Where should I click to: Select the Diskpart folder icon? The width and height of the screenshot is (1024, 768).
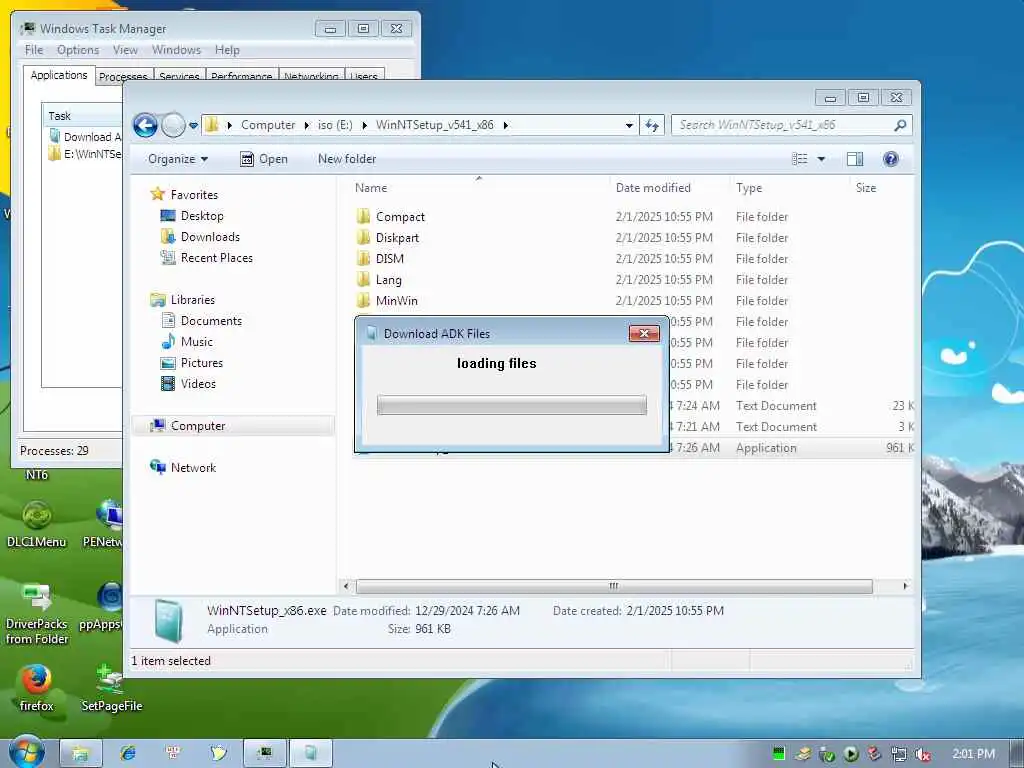pyautogui.click(x=364, y=237)
